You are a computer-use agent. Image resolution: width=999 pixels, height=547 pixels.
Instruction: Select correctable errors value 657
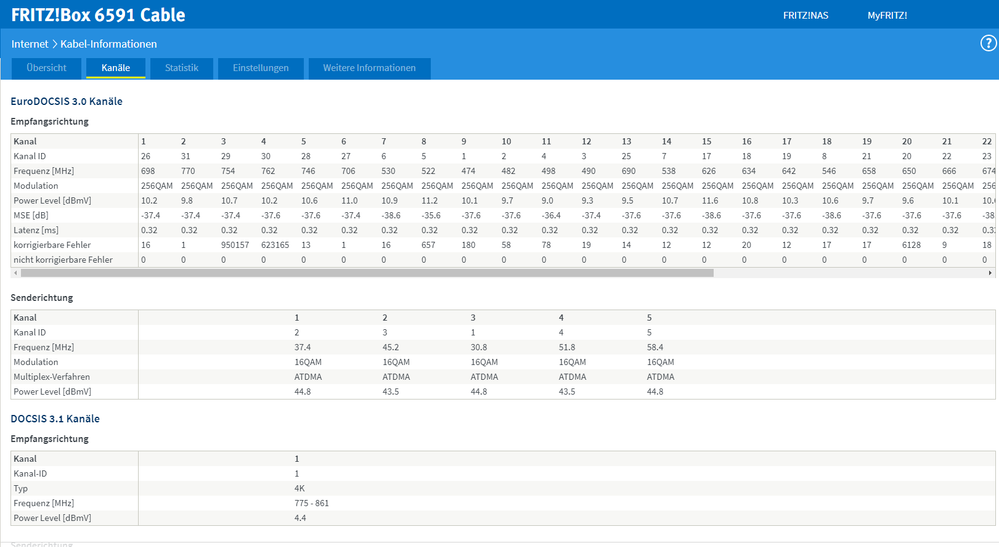click(428, 245)
